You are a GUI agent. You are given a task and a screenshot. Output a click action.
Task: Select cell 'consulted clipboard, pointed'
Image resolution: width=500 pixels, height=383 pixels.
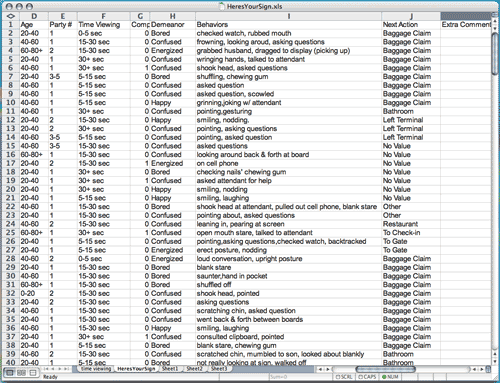pyautogui.click(x=289, y=337)
